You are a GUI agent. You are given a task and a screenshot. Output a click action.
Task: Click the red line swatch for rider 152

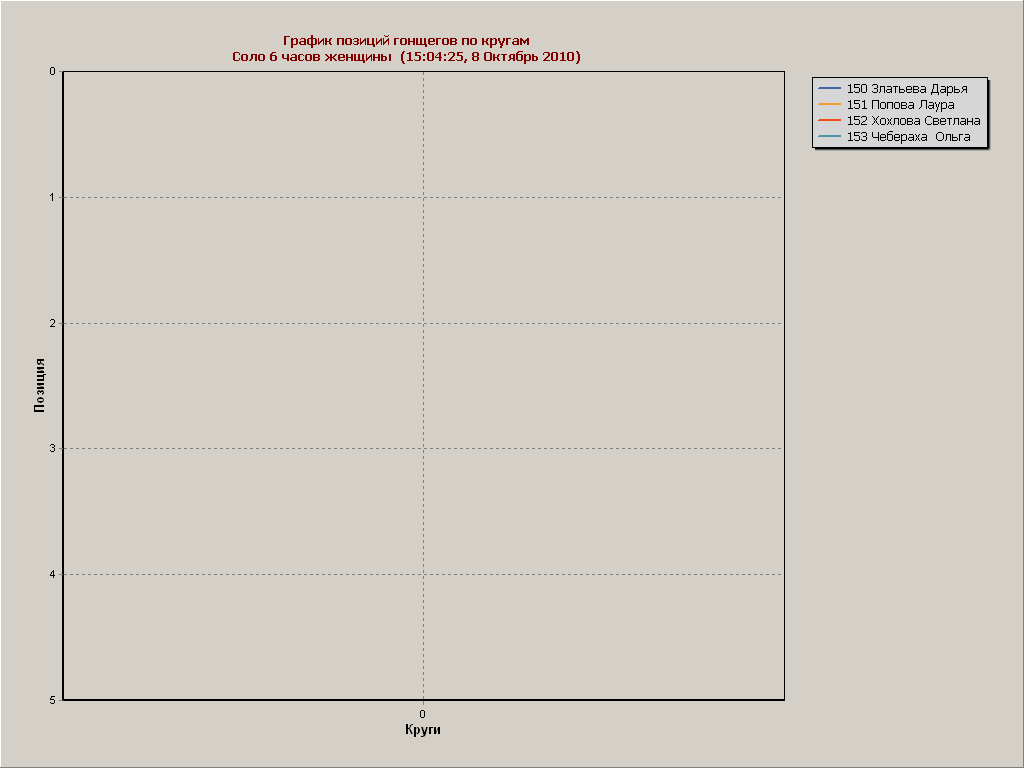[x=830, y=121]
